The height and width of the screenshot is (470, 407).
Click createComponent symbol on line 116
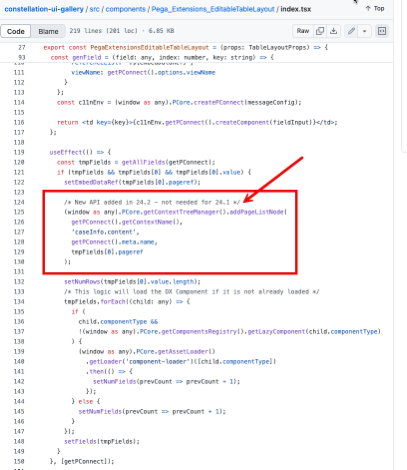242,122
